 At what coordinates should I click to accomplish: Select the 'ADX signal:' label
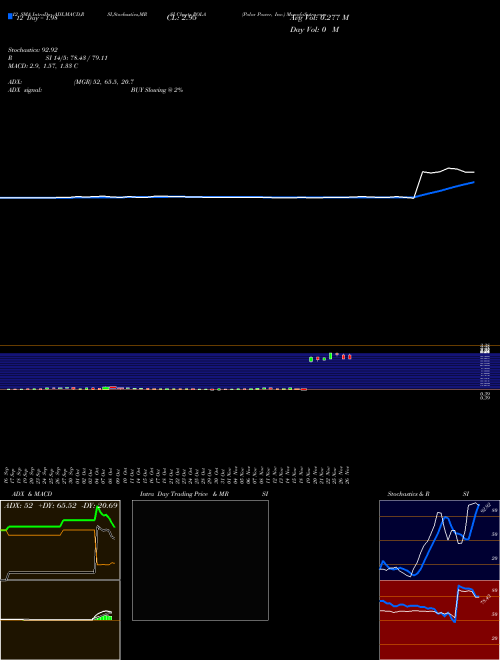tap(25, 90)
